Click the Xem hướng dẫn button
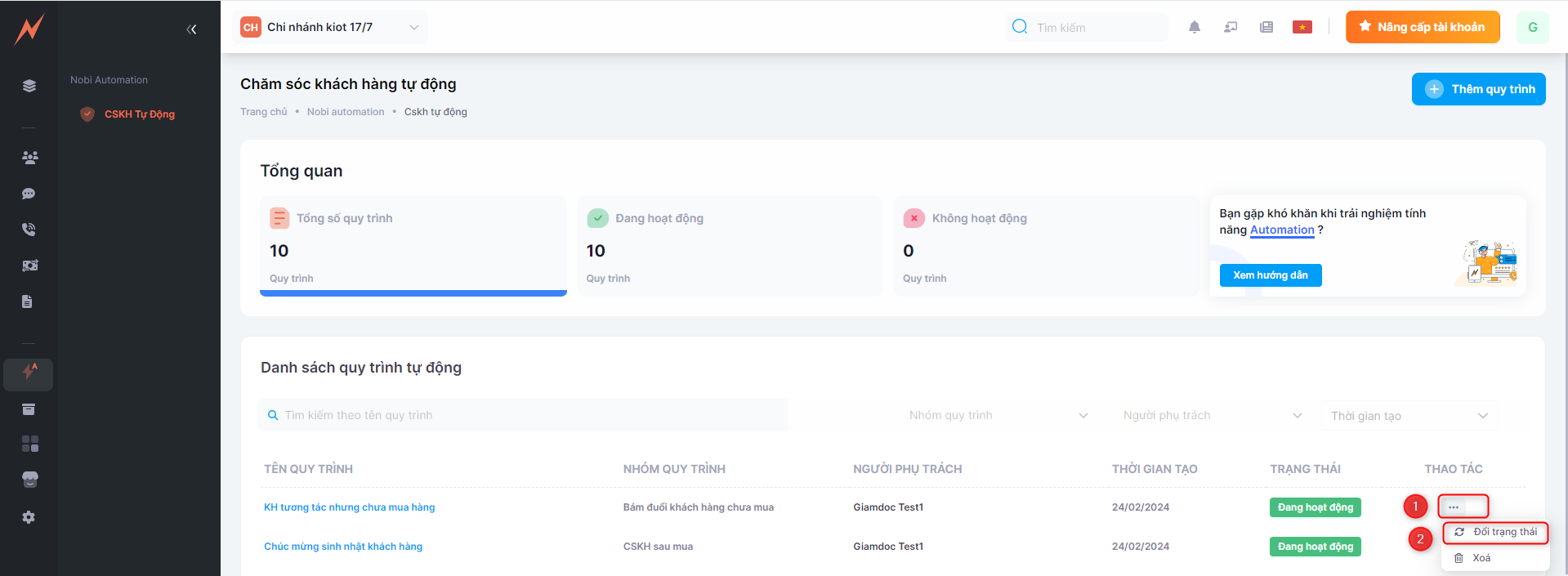Viewport: 1568px width, 576px height. pyautogui.click(x=1270, y=275)
